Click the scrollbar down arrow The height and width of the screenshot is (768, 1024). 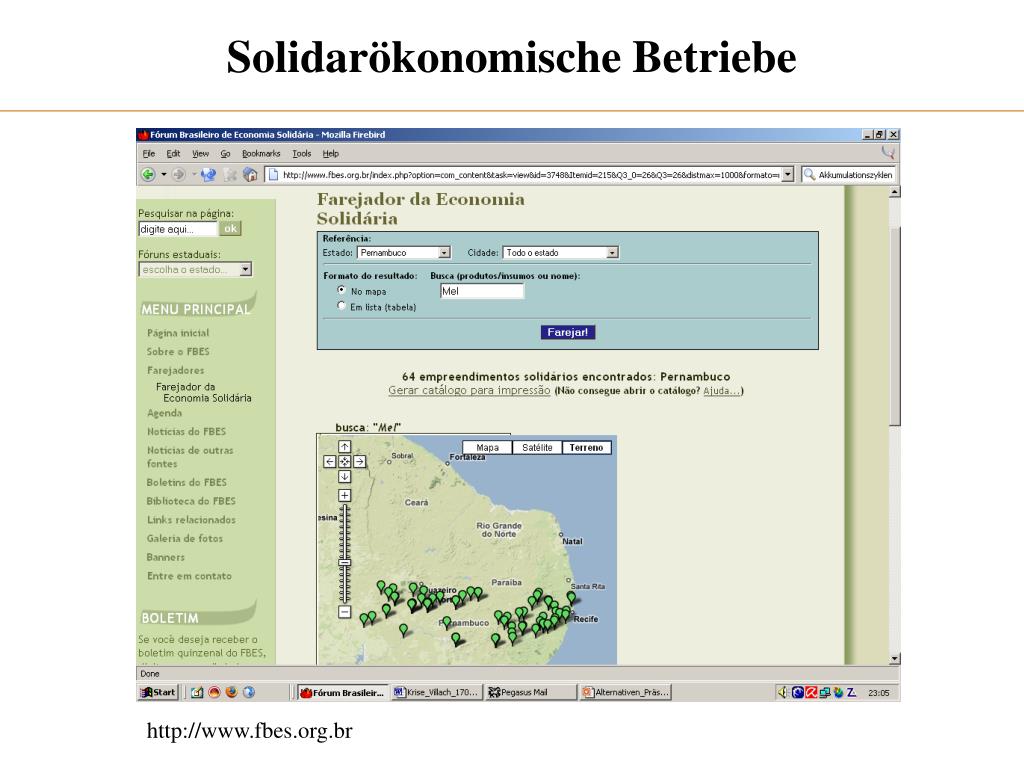pyautogui.click(x=895, y=659)
